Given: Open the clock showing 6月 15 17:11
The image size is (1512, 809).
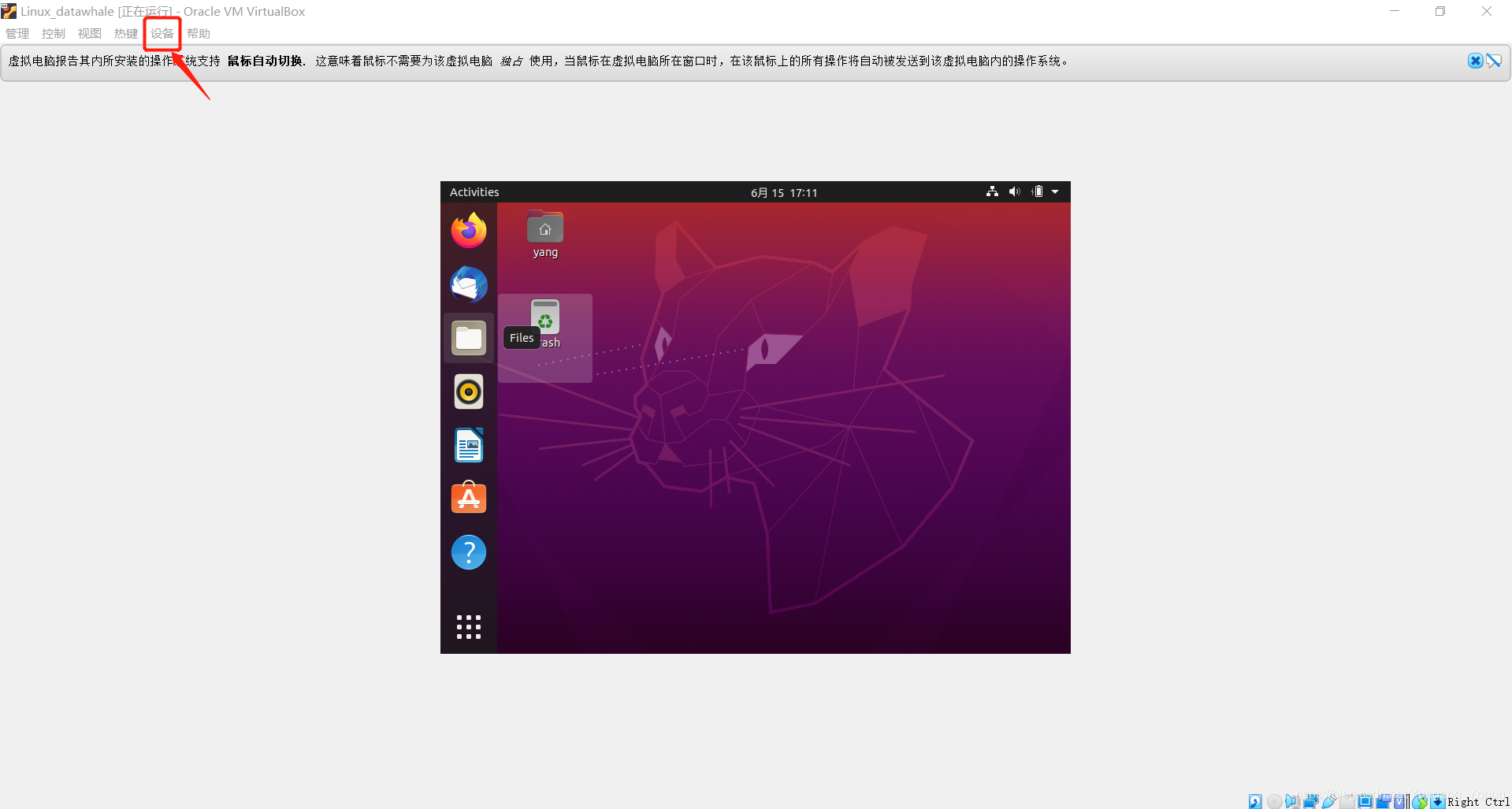Looking at the screenshot, I should (x=784, y=192).
